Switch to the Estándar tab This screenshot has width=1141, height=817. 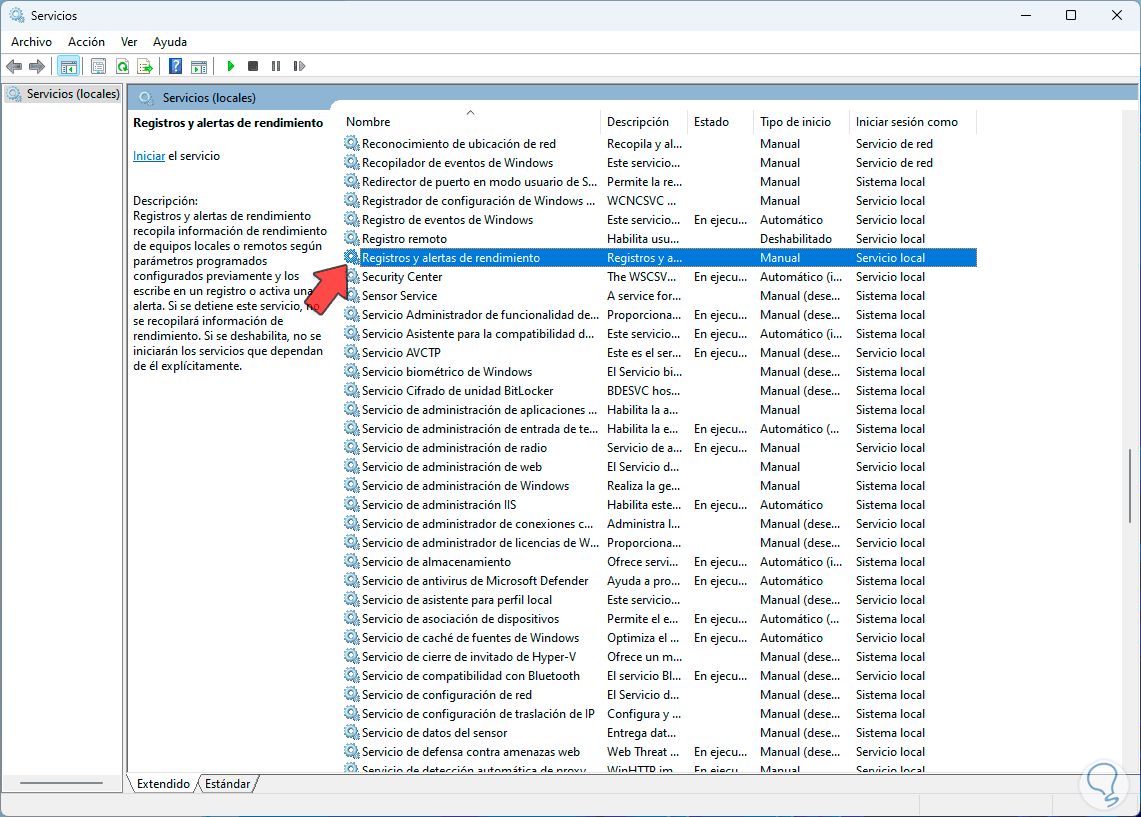point(227,784)
